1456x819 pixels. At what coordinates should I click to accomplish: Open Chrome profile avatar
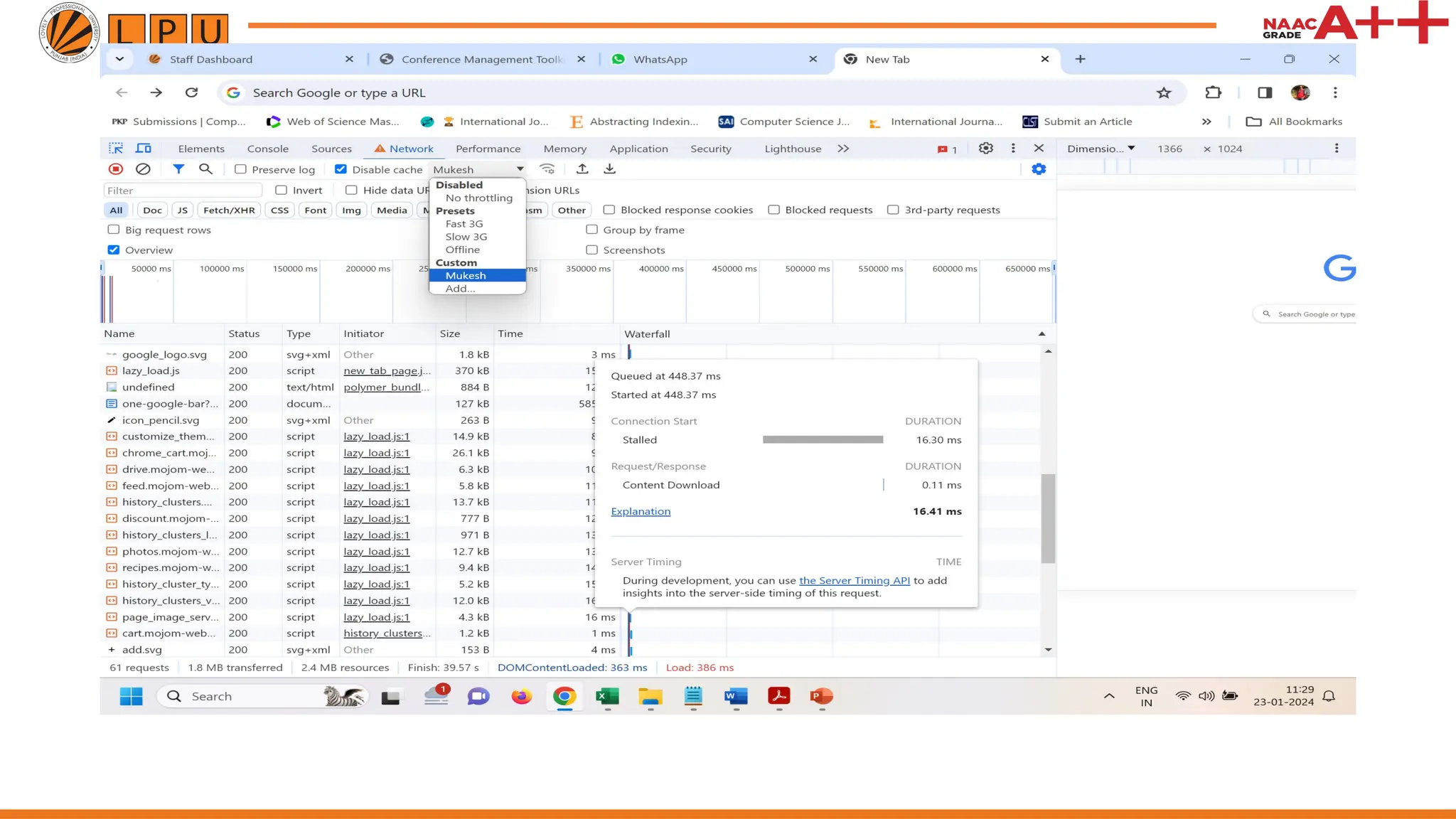1300,93
